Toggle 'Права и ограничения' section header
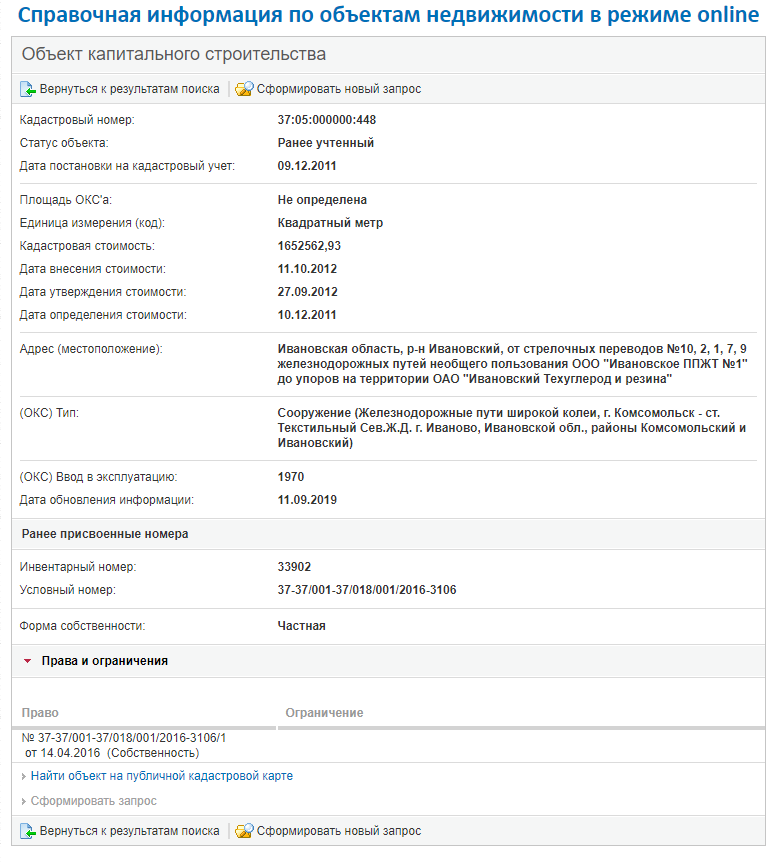 (104, 661)
